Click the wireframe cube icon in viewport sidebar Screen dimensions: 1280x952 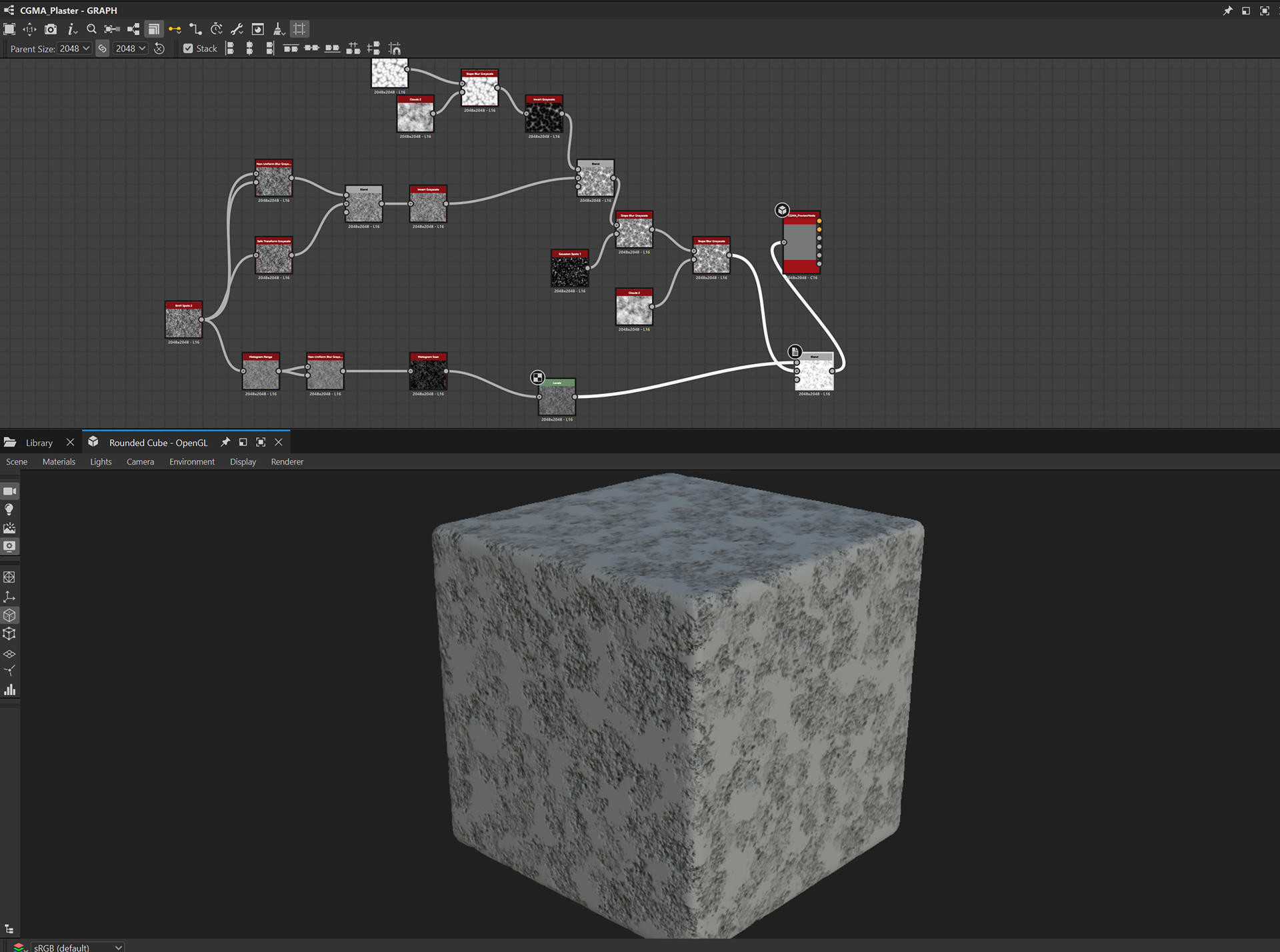click(9, 634)
